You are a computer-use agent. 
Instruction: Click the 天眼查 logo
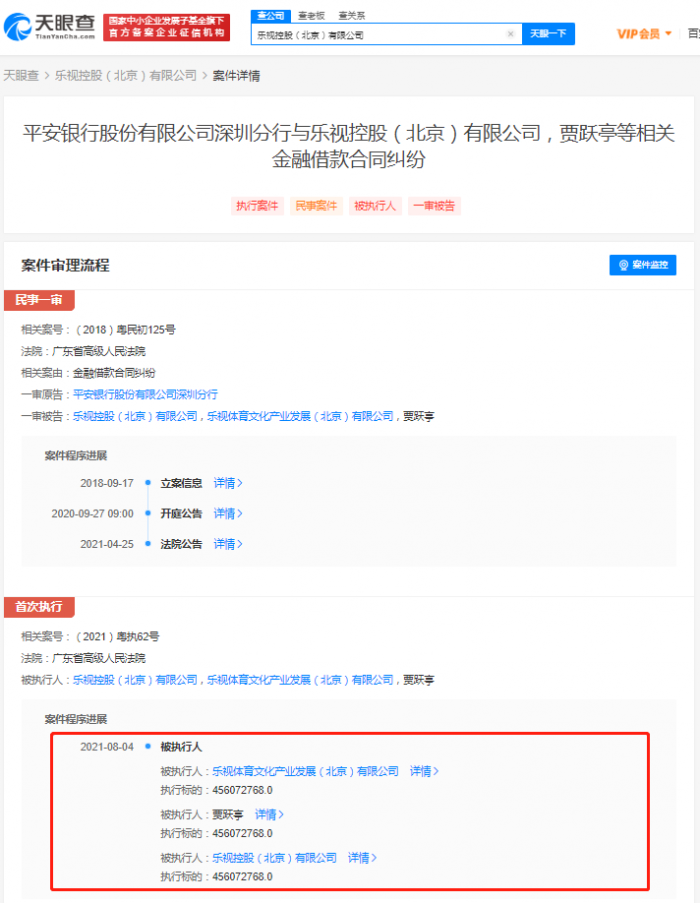click(50, 27)
